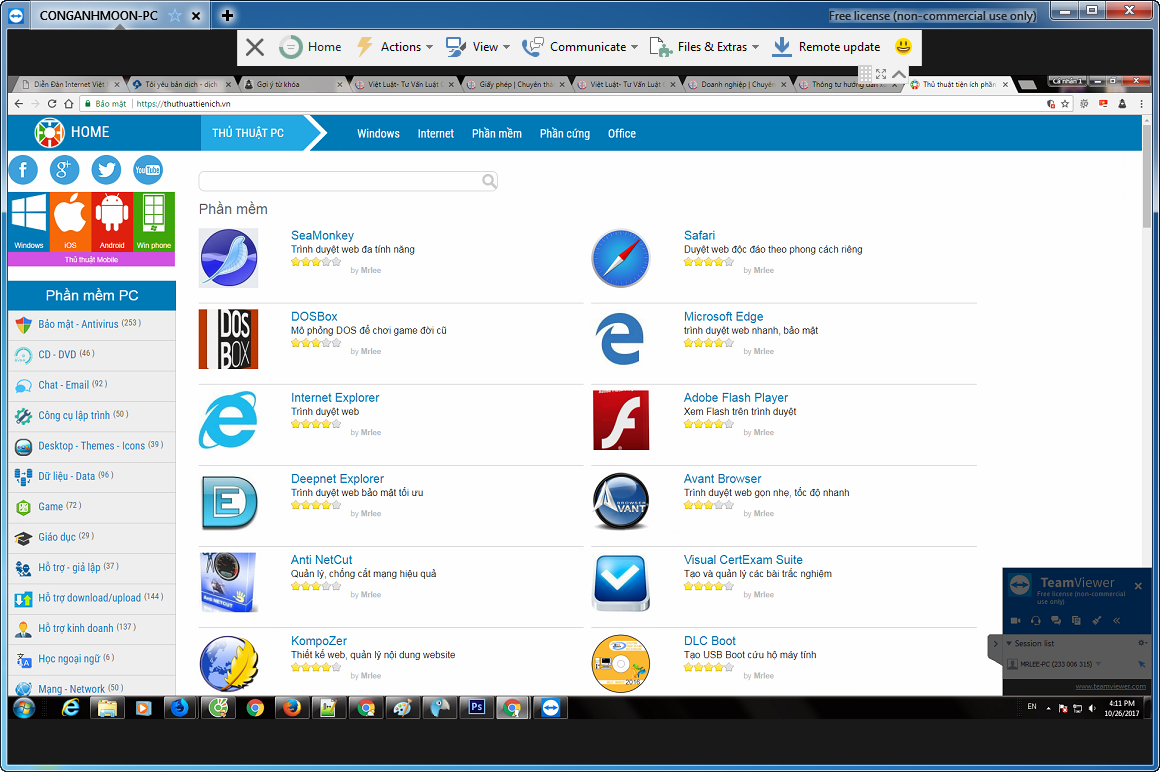
Task: Select the Windows platform tile
Action: point(28,222)
